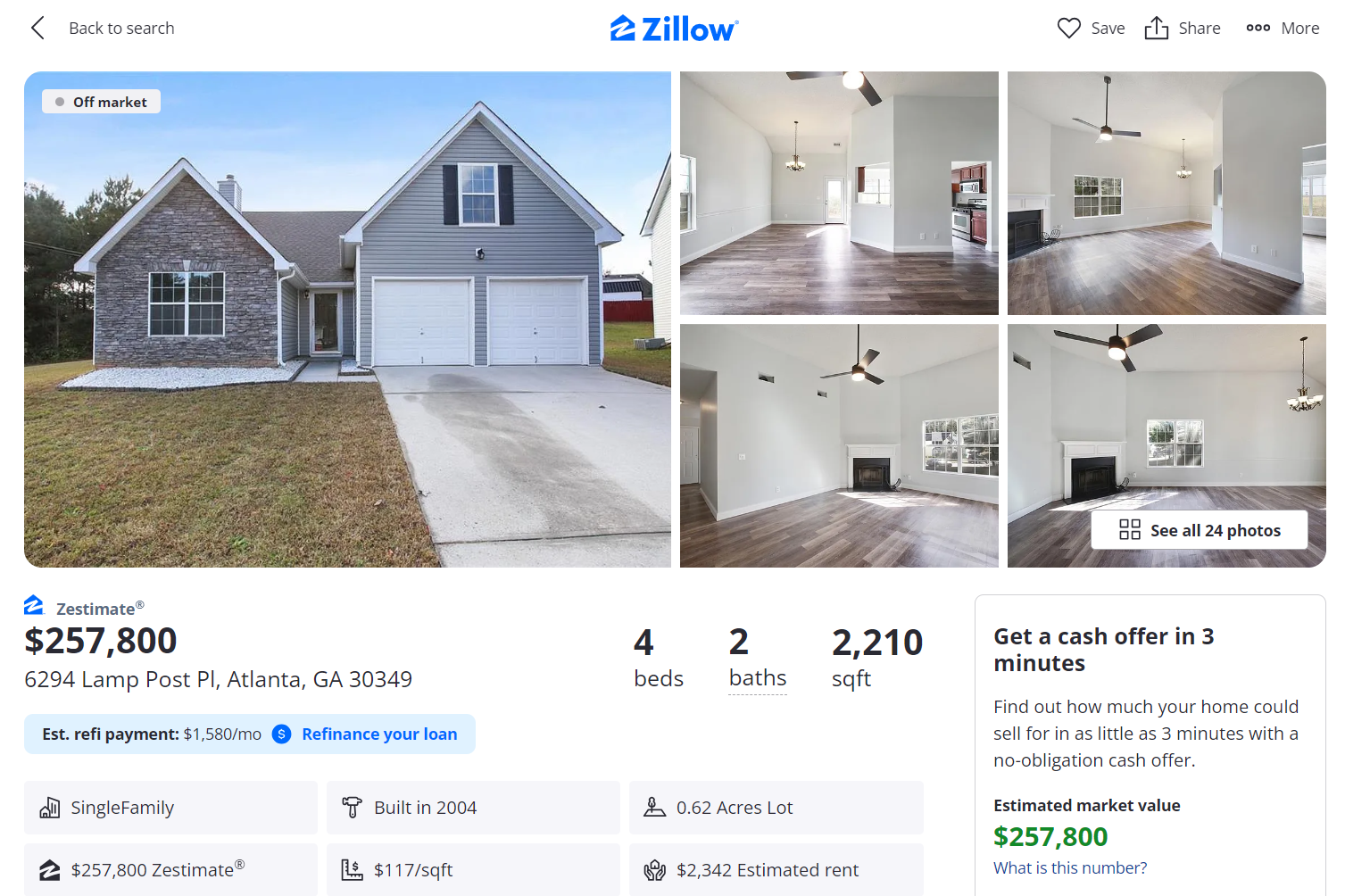Click the Share upload icon
This screenshot has height=896, width=1345.
click(1156, 28)
